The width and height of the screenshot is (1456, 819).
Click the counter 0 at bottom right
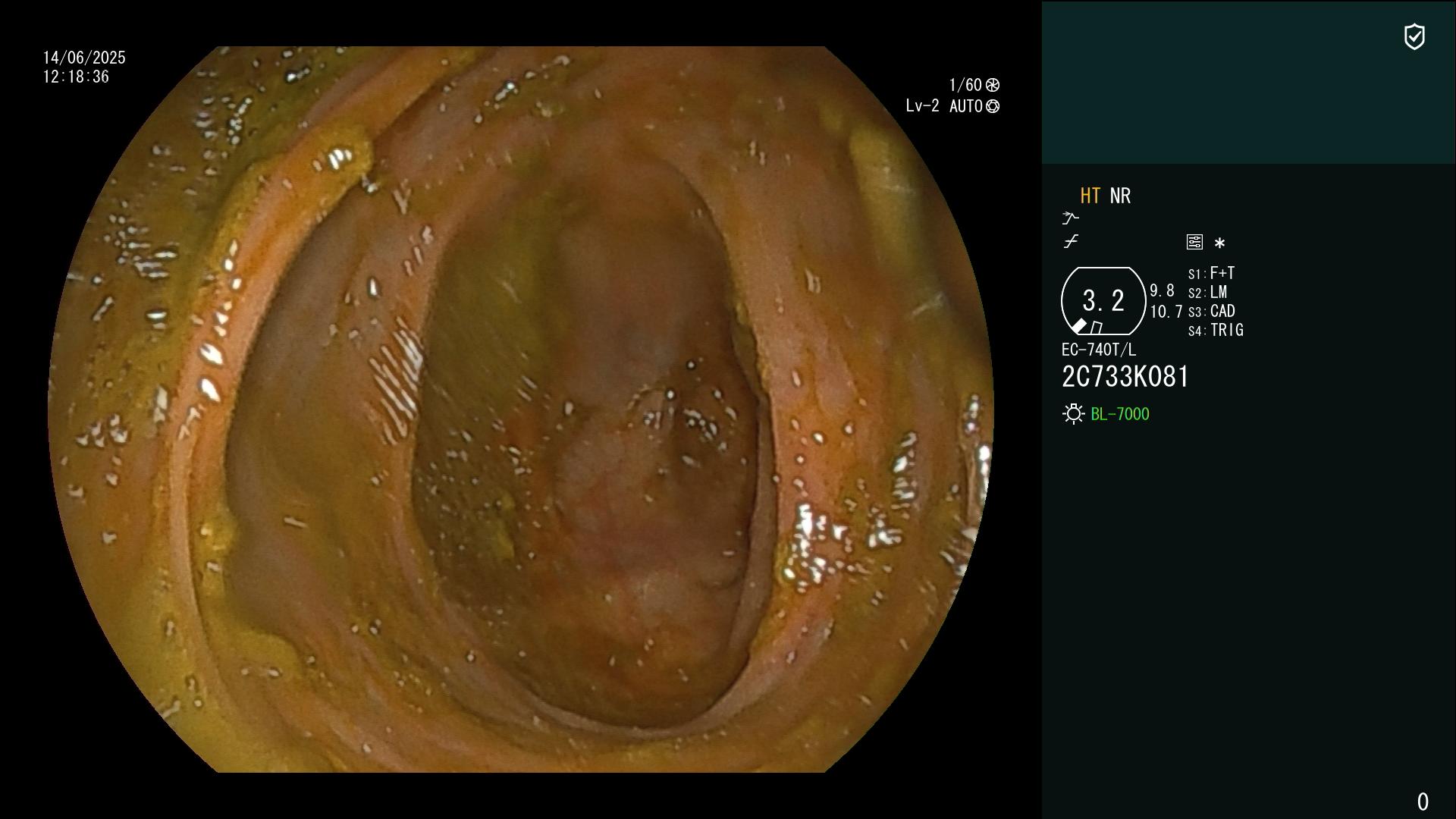pyautogui.click(x=1423, y=802)
